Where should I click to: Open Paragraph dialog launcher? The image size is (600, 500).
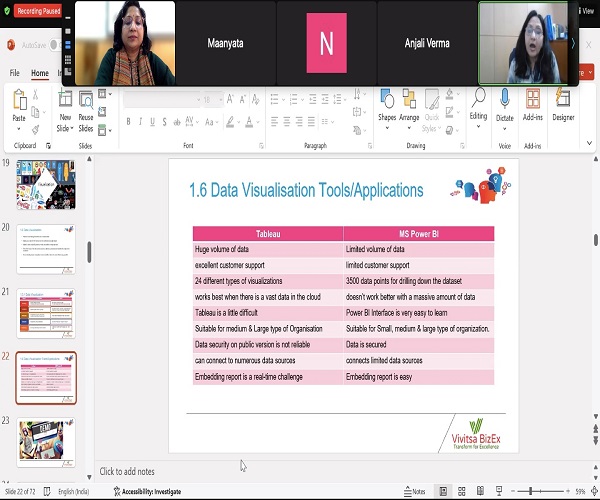[370, 146]
